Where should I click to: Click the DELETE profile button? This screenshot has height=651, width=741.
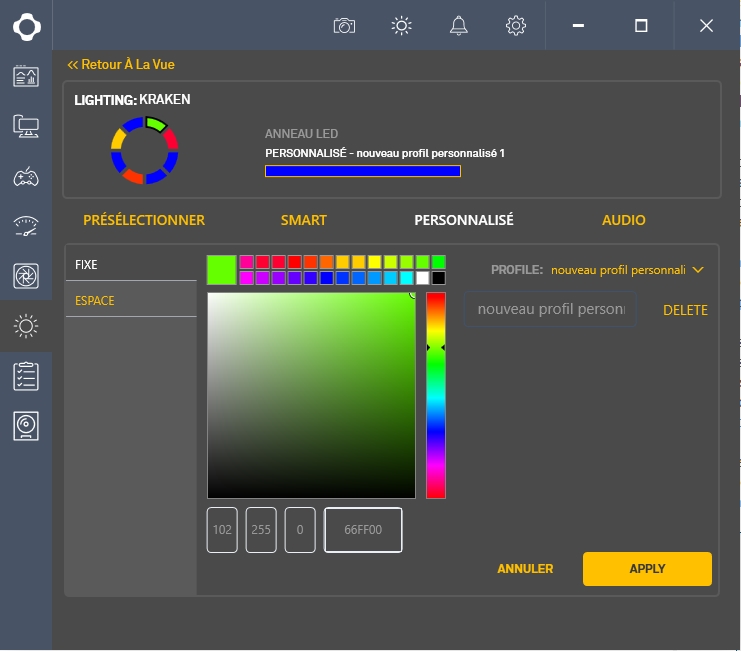click(x=685, y=310)
